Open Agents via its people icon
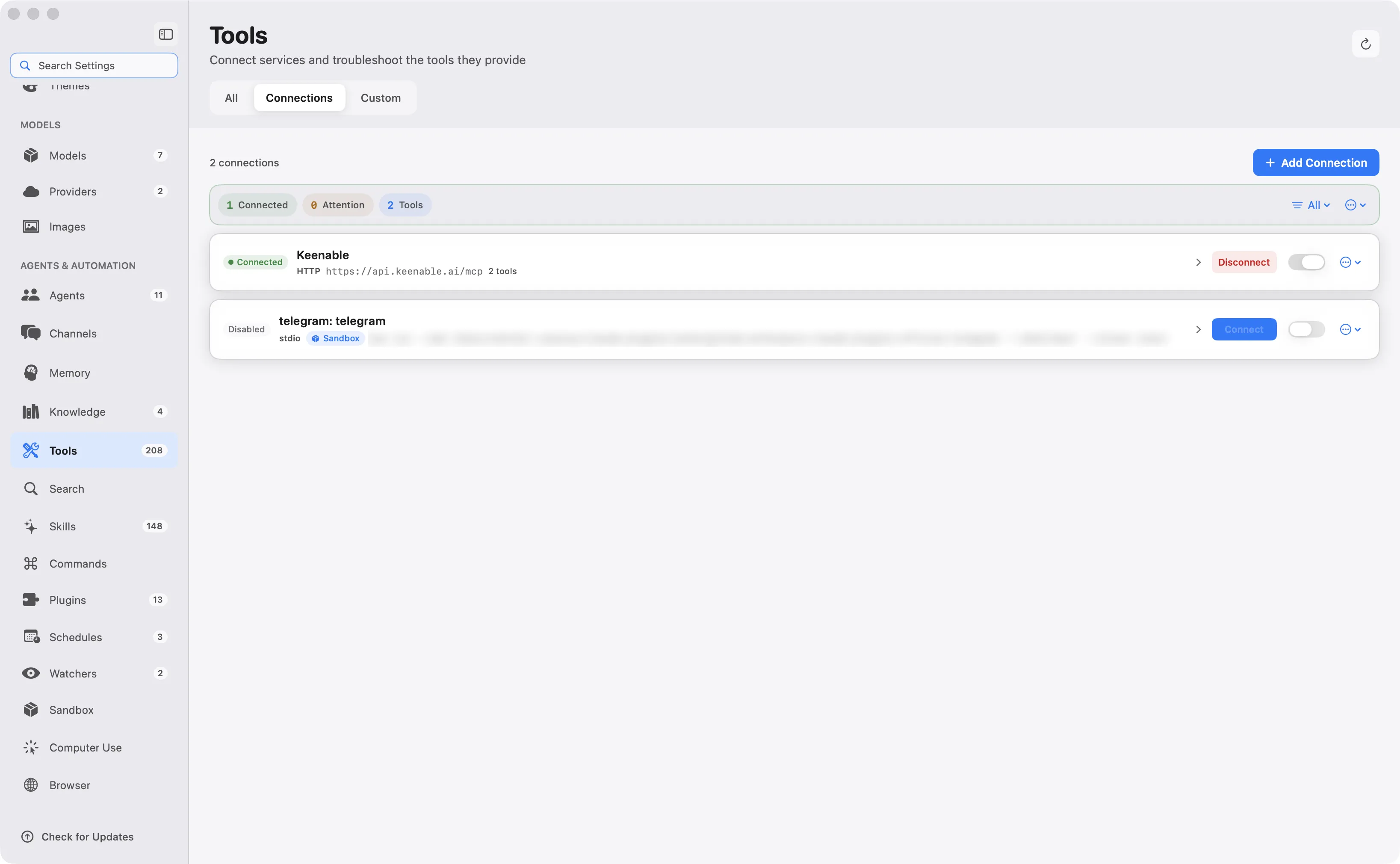 31,296
